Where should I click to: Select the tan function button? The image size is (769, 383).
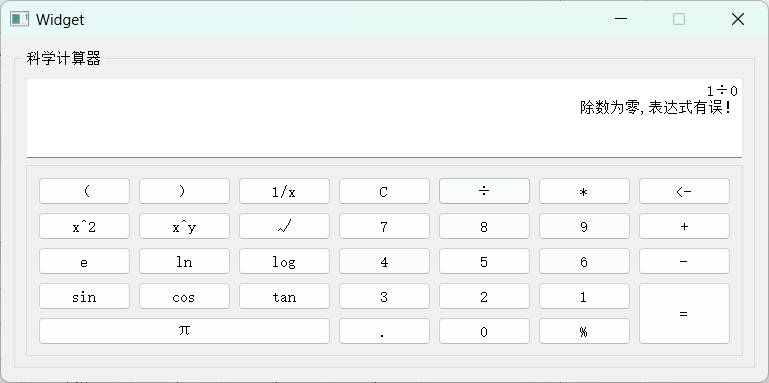click(x=284, y=296)
